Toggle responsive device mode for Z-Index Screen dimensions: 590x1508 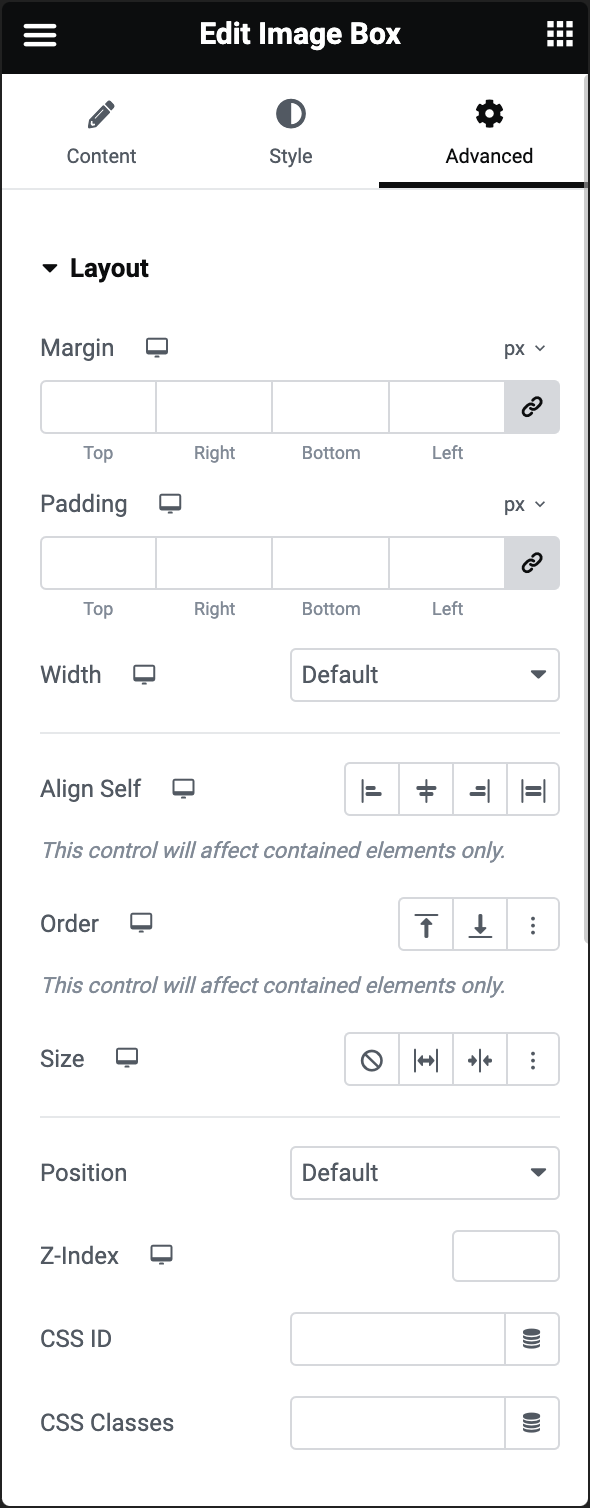tap(161, 1255)
